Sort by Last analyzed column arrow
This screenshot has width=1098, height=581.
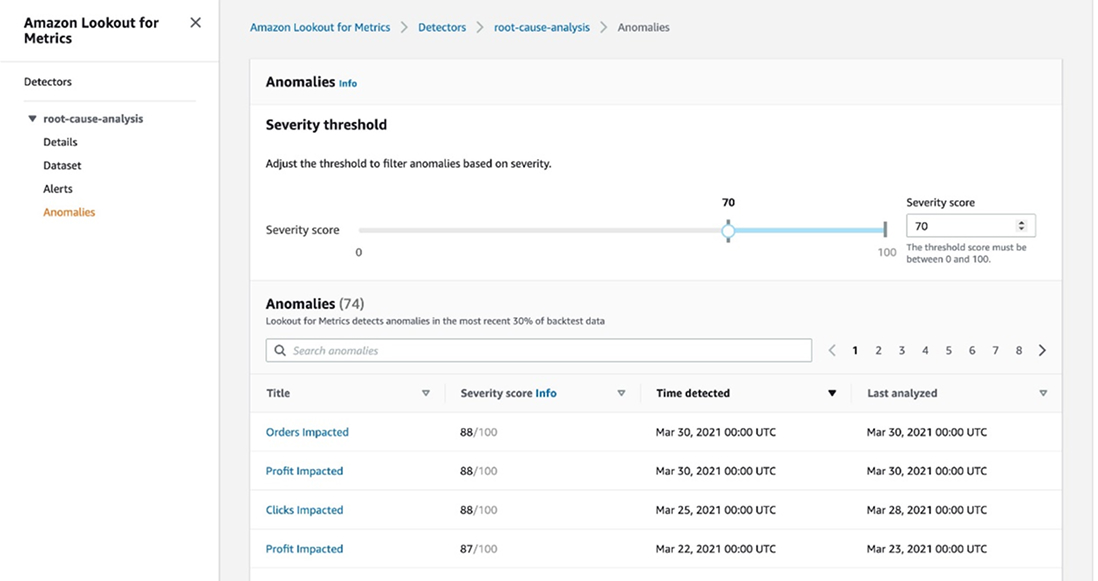(1043, 393)
